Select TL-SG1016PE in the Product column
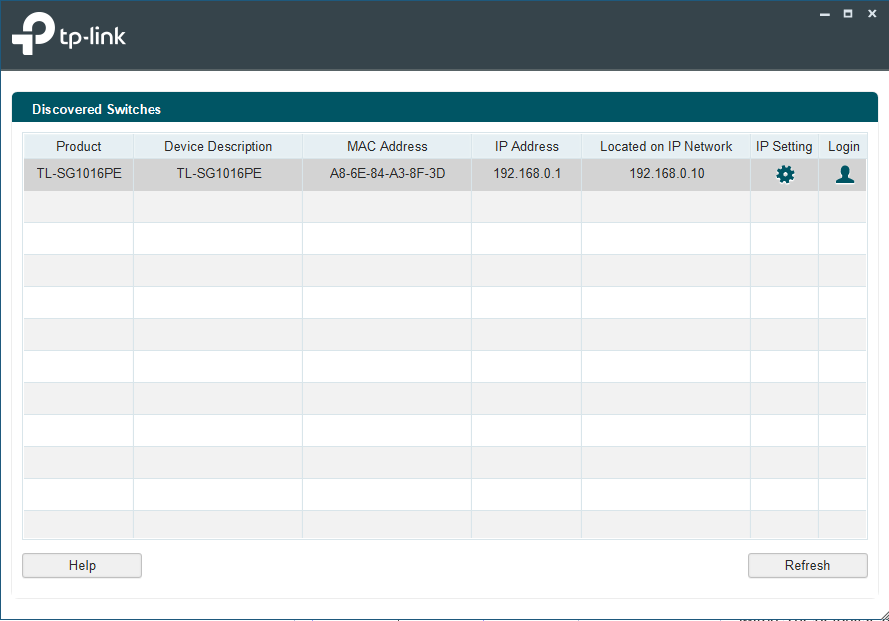This screenshot has height=621, width=889. (x=79, y=174)
